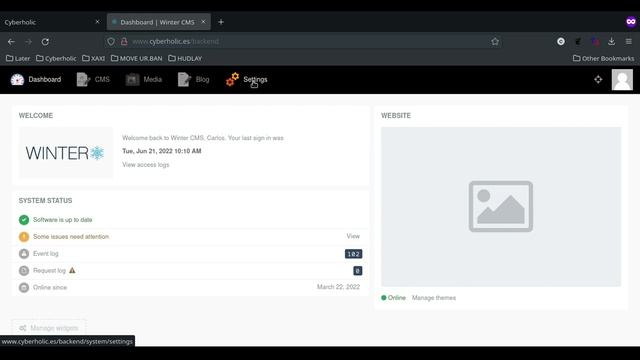
Task: Reload the page with the refresh icon
Action: coord(45,42)
